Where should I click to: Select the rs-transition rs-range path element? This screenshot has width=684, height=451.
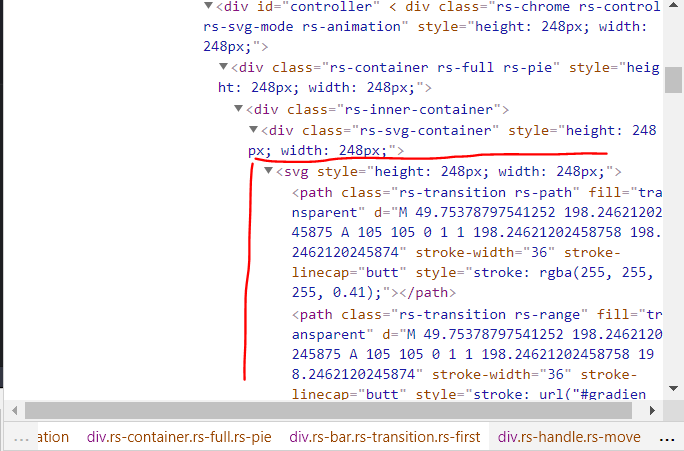coord(476,354)
